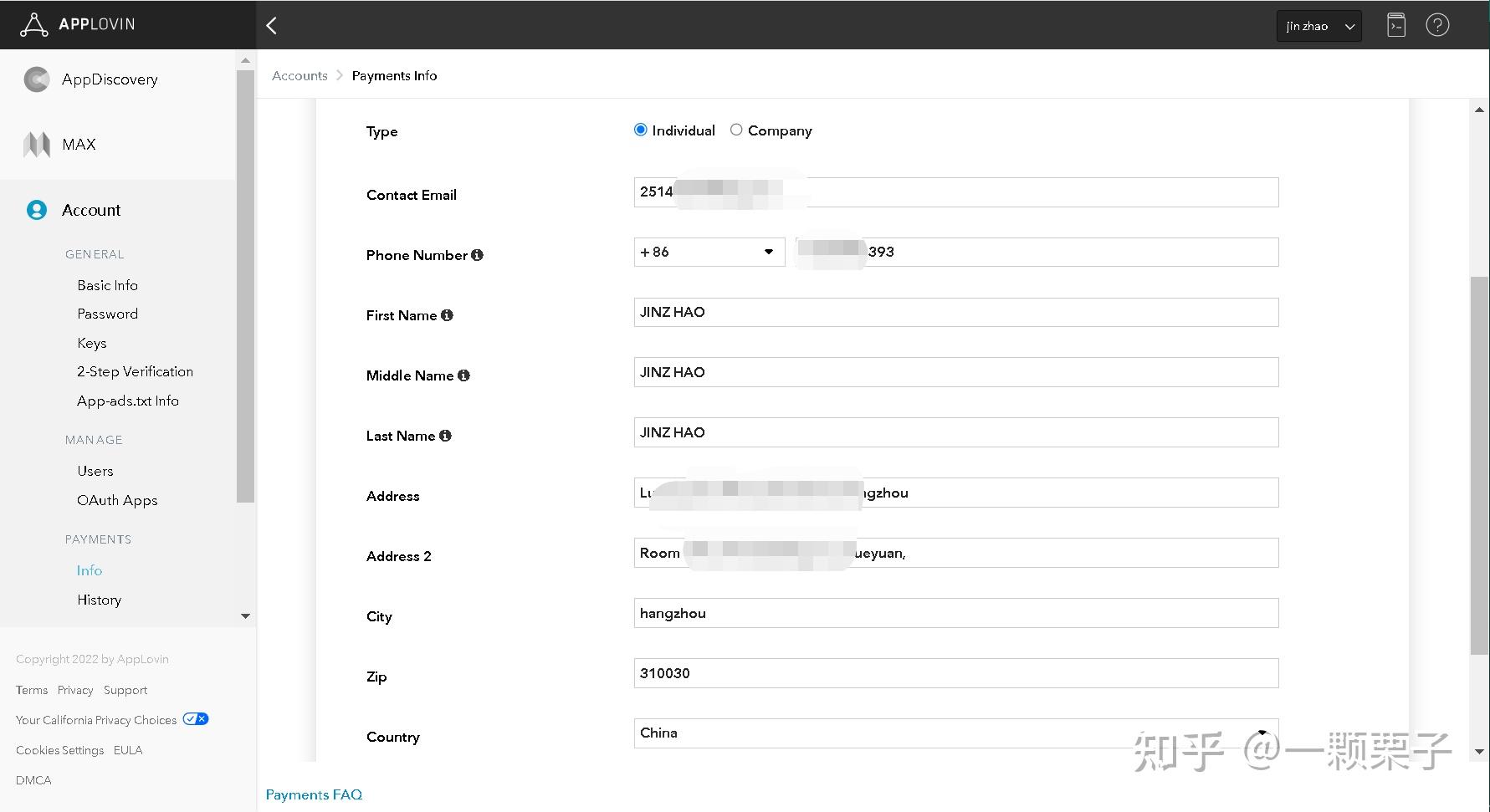Open the documentation console icon

tap(1396, 25)
